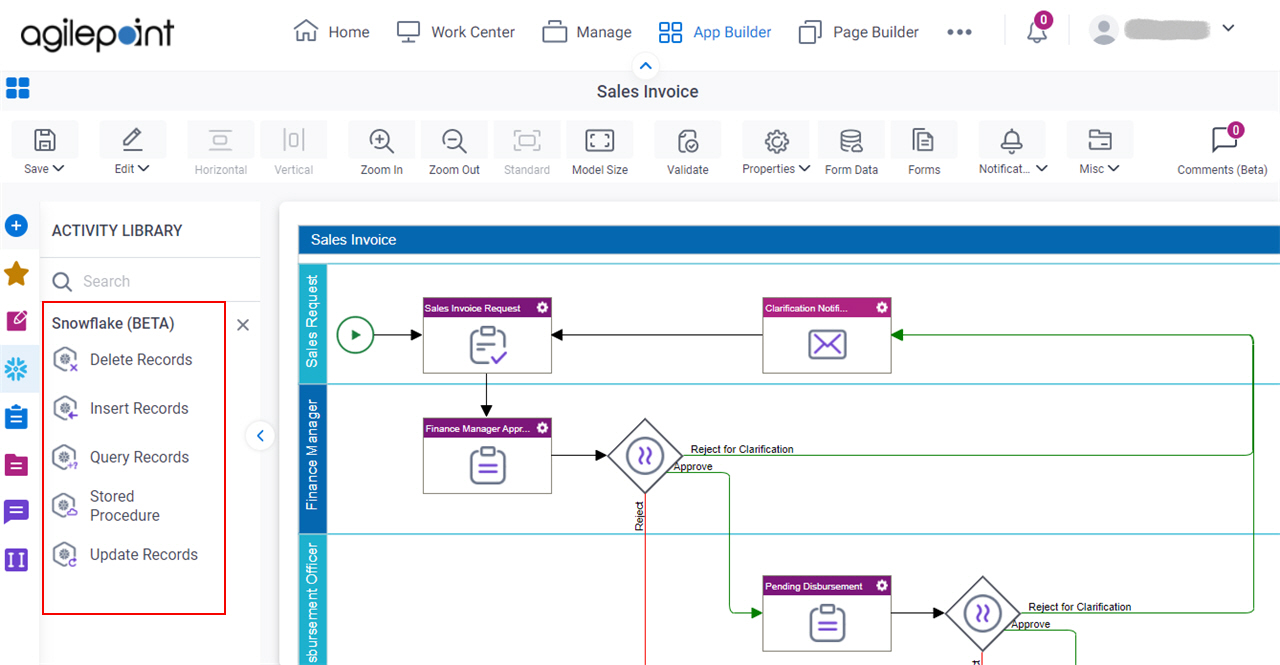Screen dimensions: 1280x665
Task: Click Zoom In tool
Action: point(381,150)
